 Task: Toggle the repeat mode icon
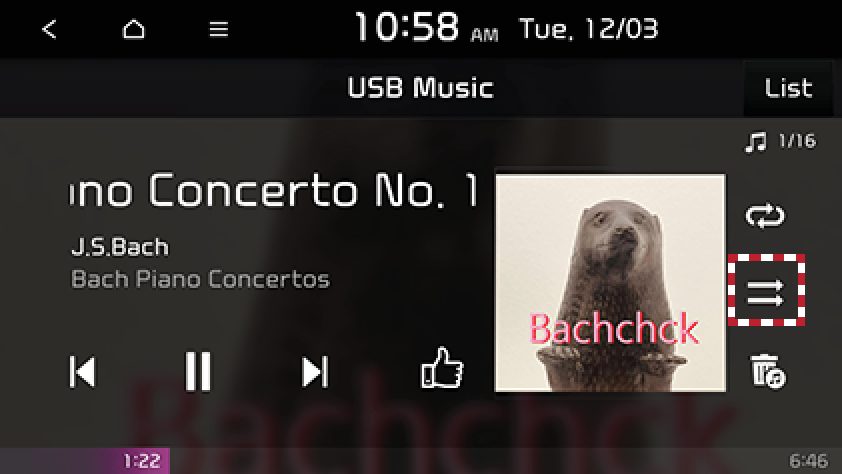(765, 216)
